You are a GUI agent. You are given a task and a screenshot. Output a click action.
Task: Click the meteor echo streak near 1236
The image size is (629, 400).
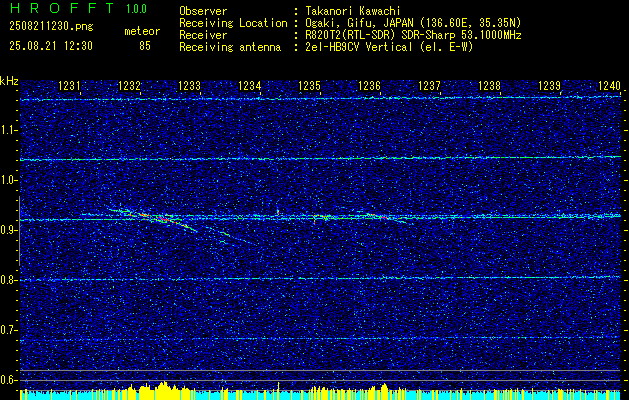pyautogui.click(x=383, y=217)
